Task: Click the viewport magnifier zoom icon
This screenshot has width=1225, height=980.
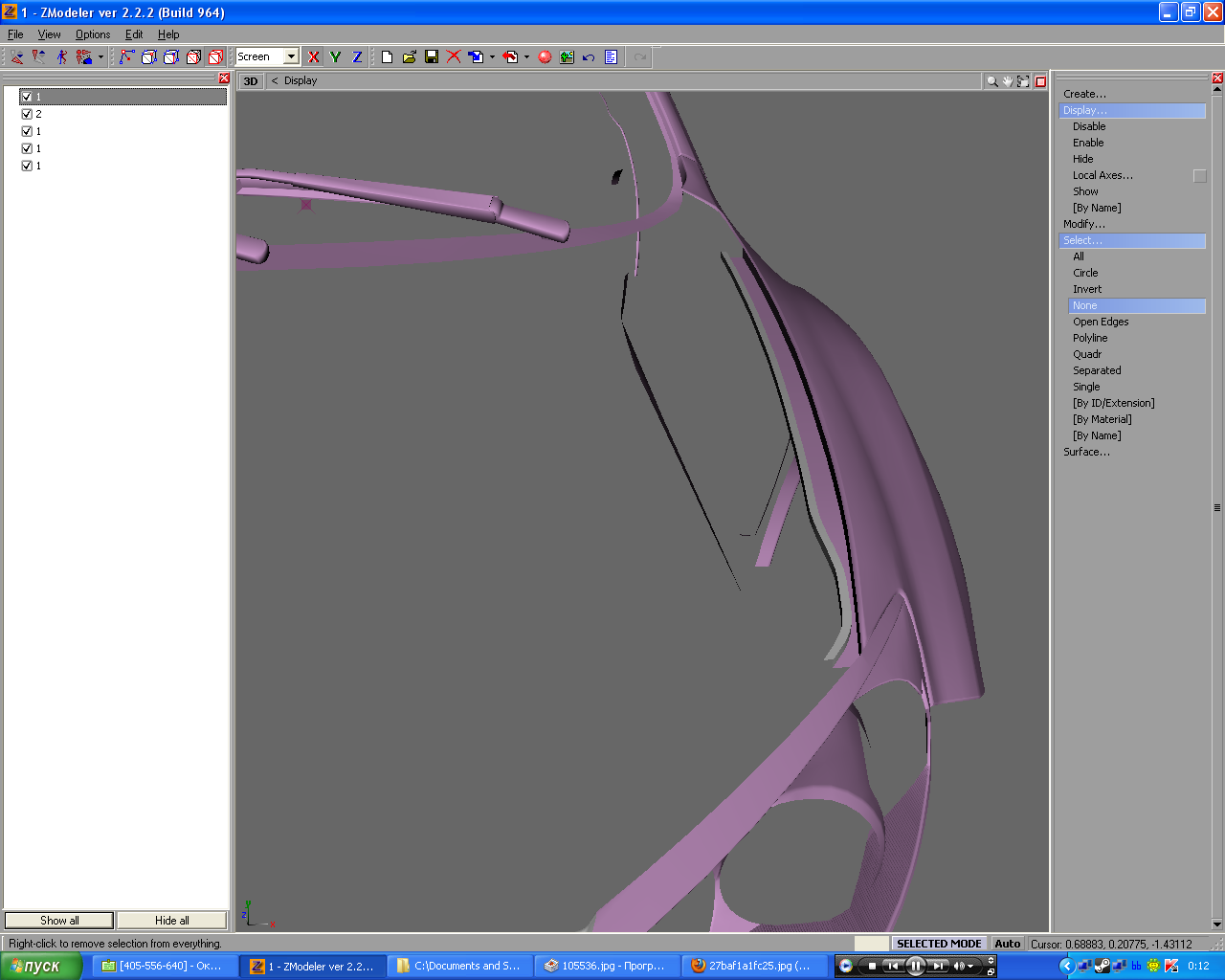Action: pos(992,81)
